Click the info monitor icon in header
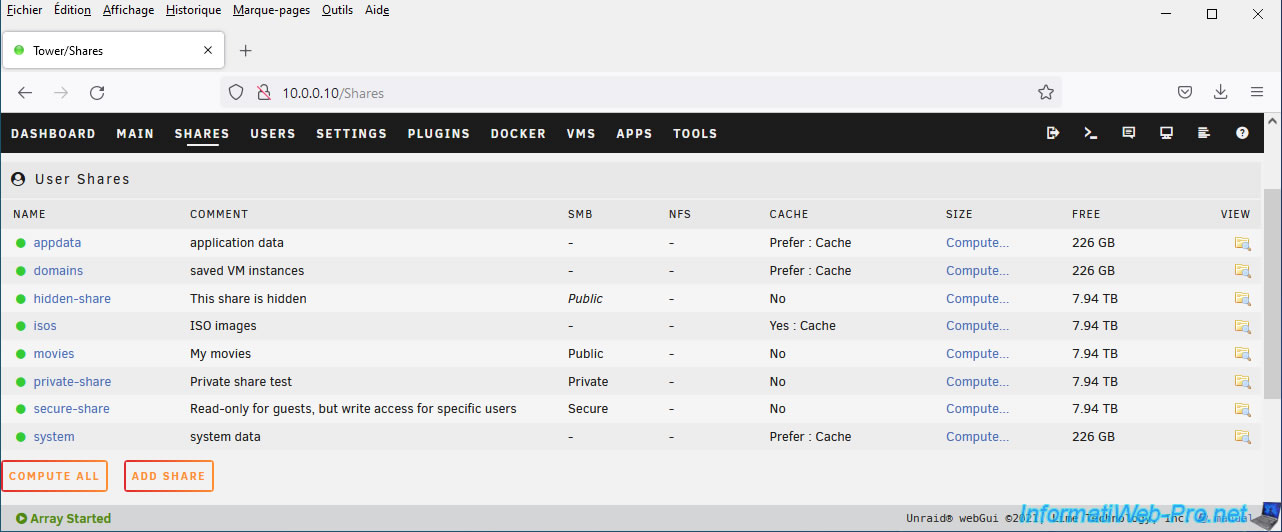Viewport: 1282px width, 532px height. (x=1166, y=133)
